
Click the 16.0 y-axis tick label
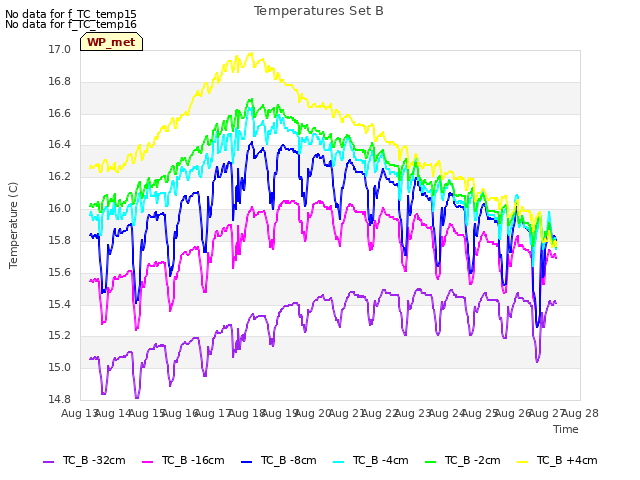pyautogui.click(x=60, y=208)
